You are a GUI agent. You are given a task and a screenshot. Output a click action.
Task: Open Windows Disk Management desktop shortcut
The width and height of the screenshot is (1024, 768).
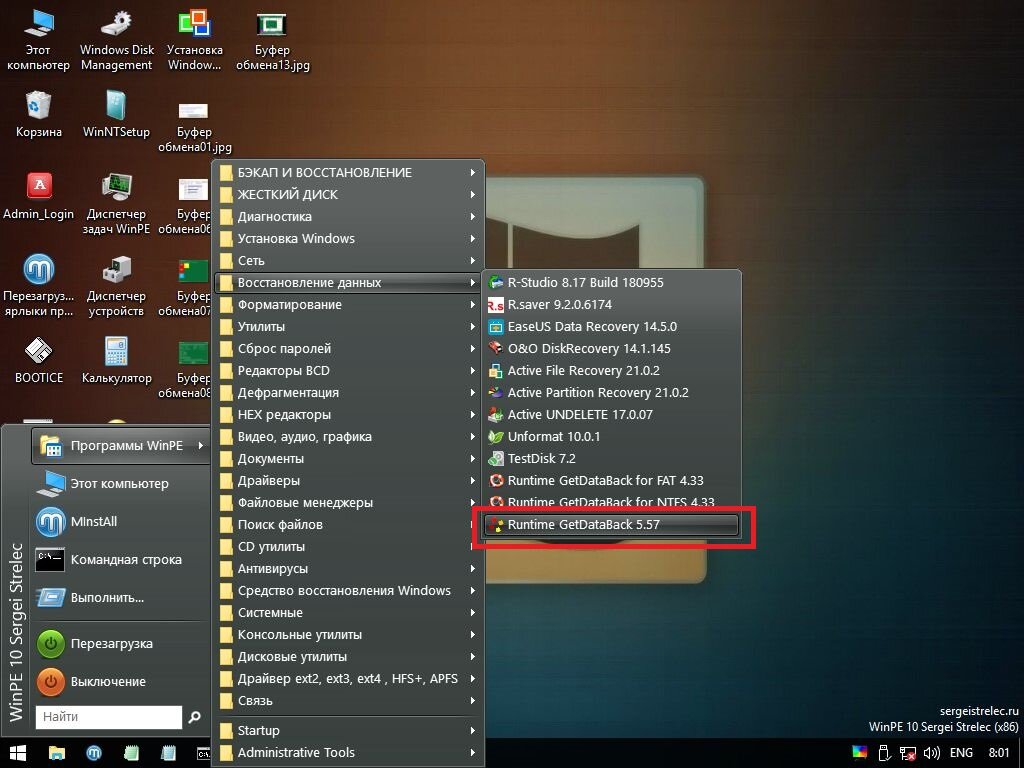coord(117,39)
